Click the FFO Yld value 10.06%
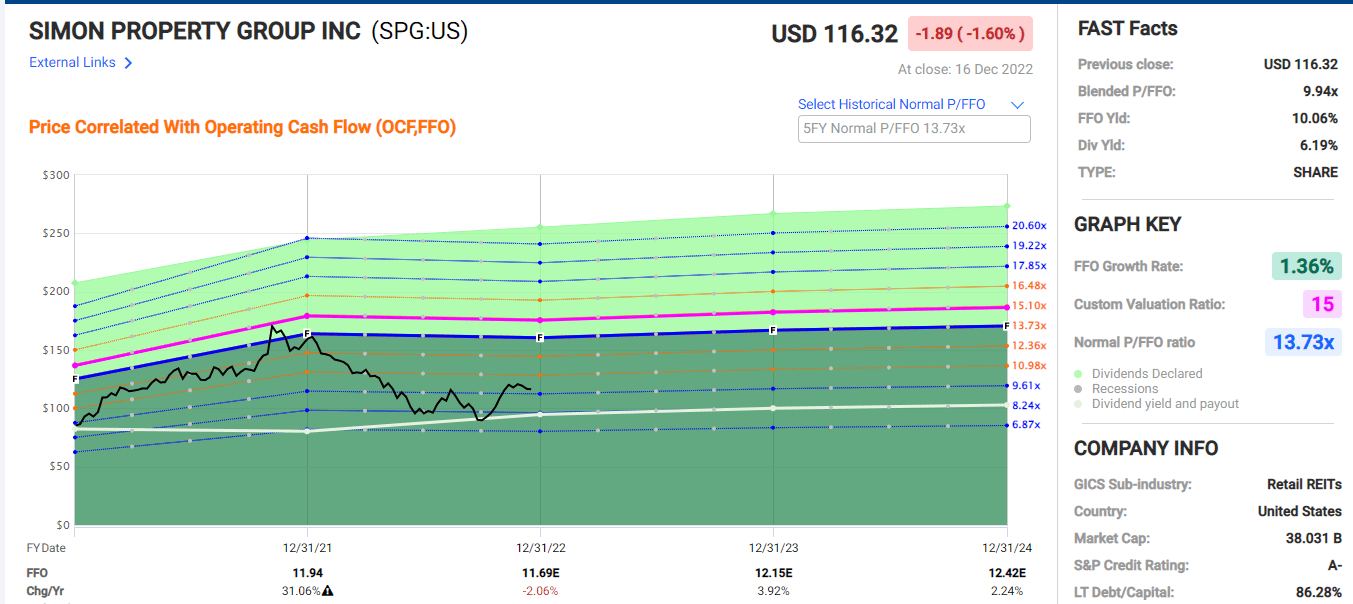Viewport: 1353px width, 604px height. pos(1315,118)
